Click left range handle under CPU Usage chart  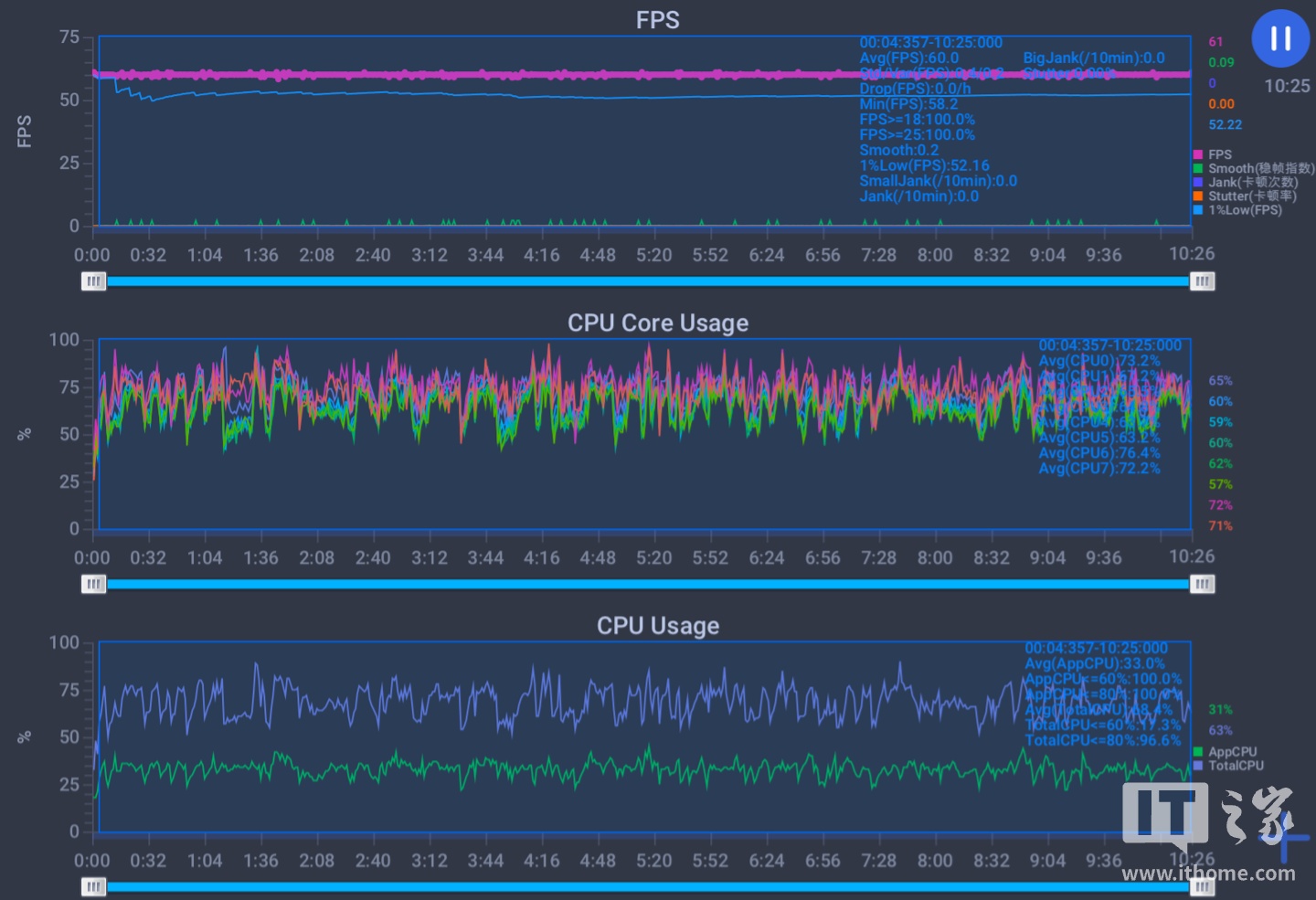tap(93, 886)
